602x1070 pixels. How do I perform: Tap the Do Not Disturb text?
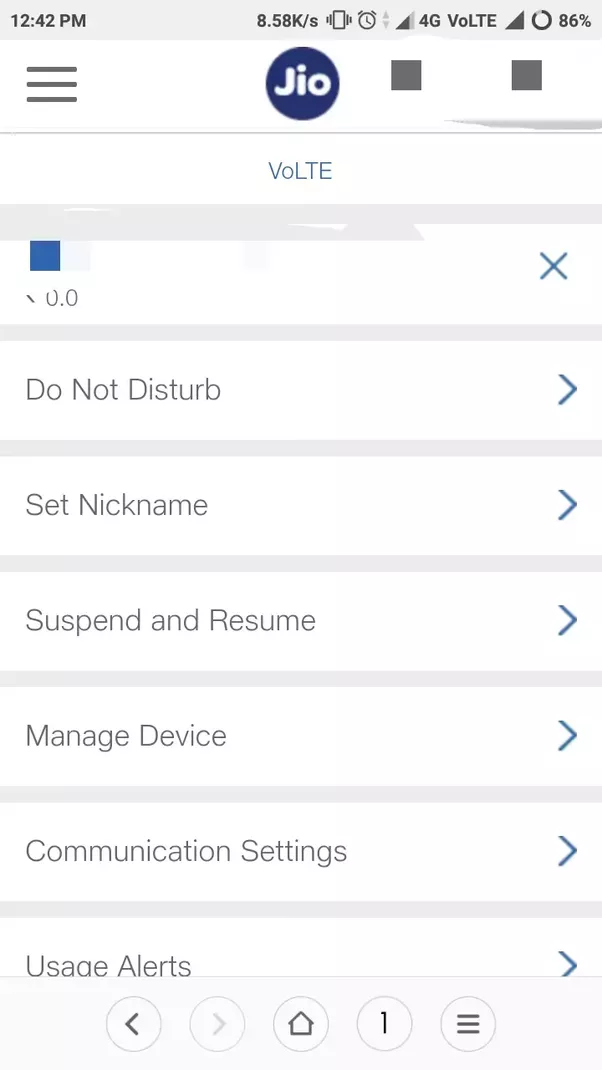[x=124, y=390]
